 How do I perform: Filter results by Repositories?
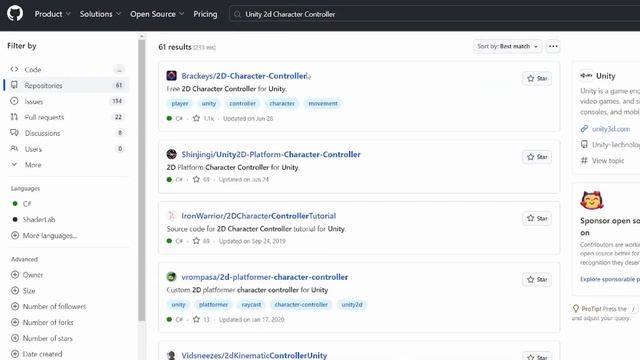pyautogui.click(x=66, y=85)
